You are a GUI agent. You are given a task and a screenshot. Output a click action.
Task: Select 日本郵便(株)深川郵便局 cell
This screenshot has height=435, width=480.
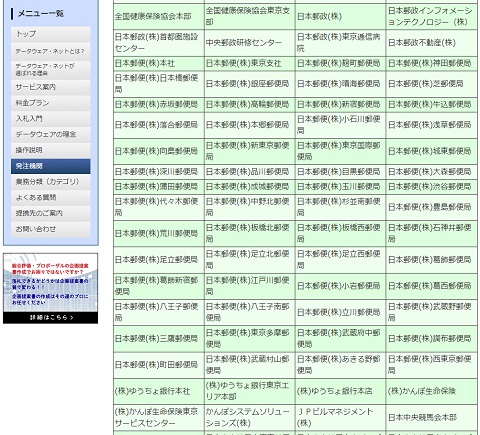(x=159, y=172)
